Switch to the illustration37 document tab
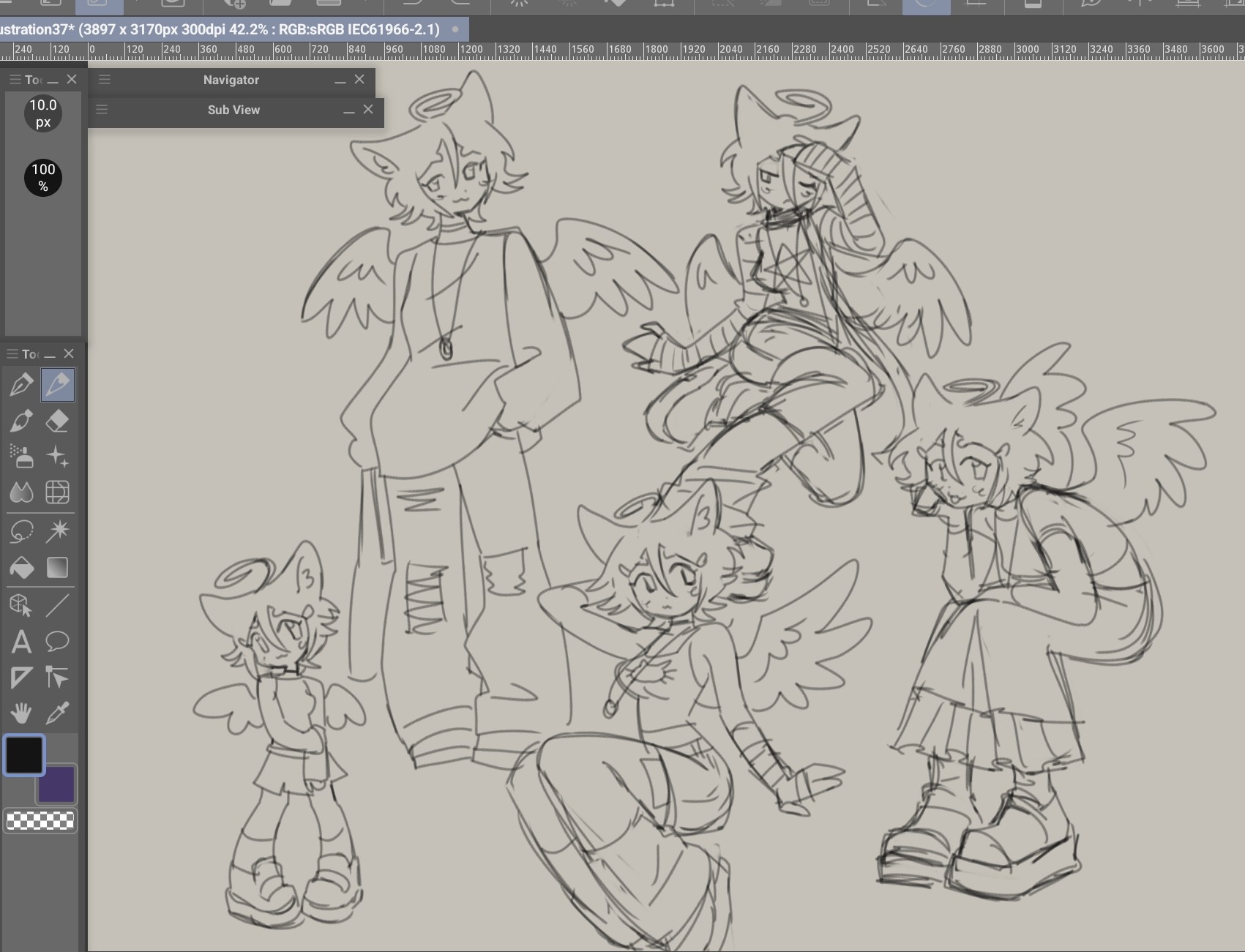The height and width of the screenshot is (952, 1245). click(x=220, y=29)
